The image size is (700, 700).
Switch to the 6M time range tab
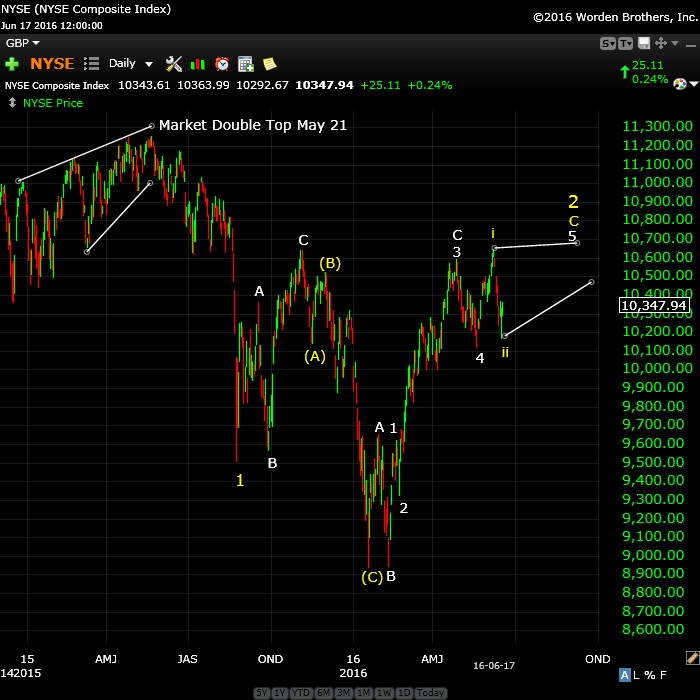pos(323,692)
